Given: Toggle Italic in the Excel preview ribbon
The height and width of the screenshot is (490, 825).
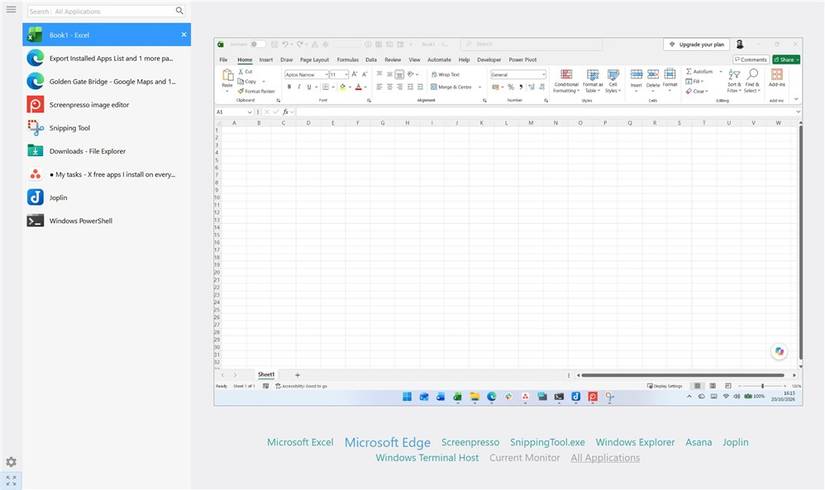Looking at the screenshot, I should [299, 87].
